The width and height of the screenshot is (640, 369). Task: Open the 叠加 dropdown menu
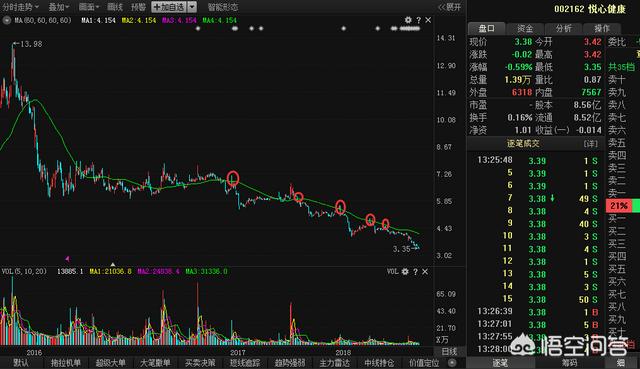pyautogui.click(x=59, y=7)
